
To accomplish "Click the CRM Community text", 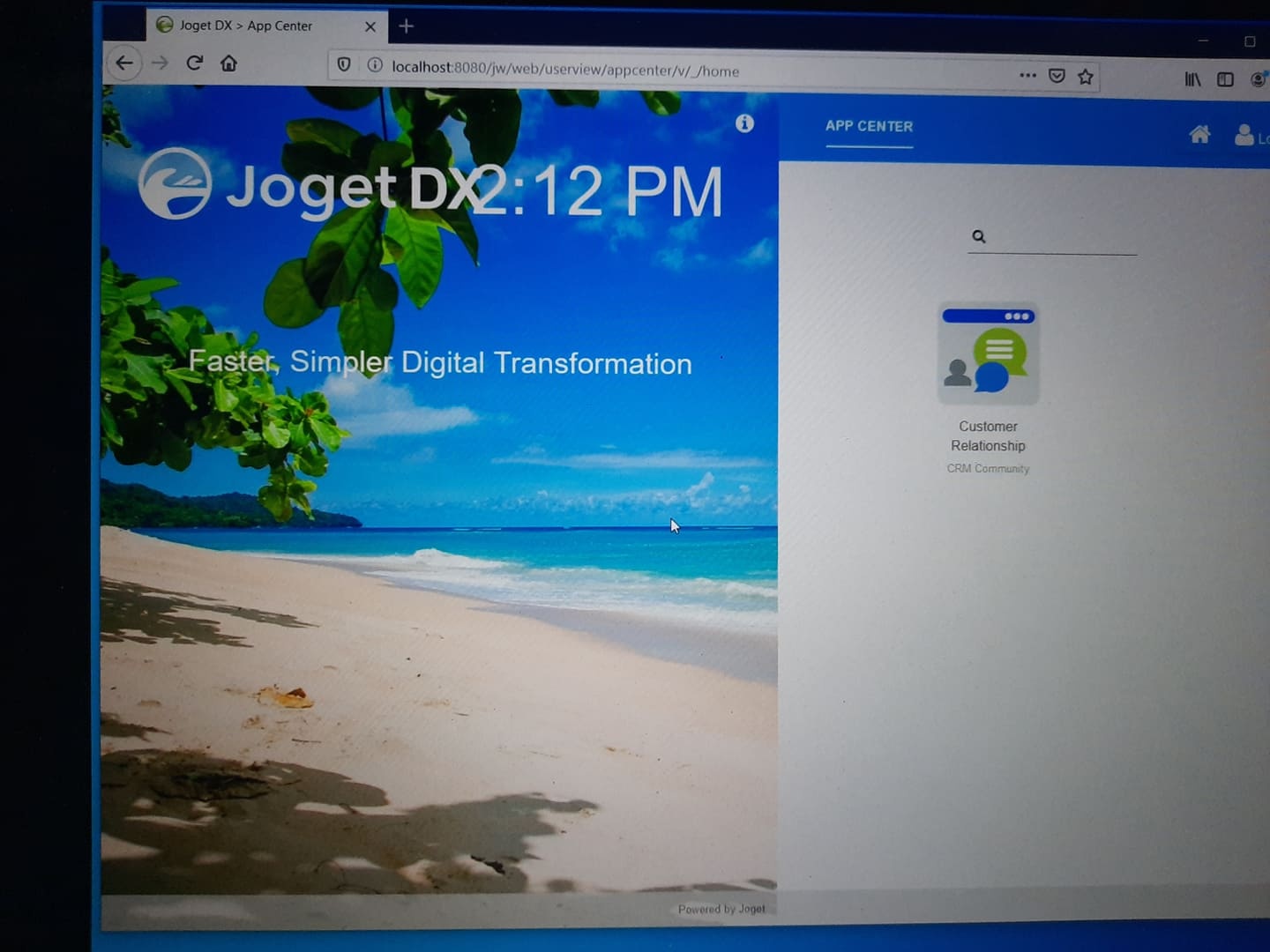I will 988,469.
